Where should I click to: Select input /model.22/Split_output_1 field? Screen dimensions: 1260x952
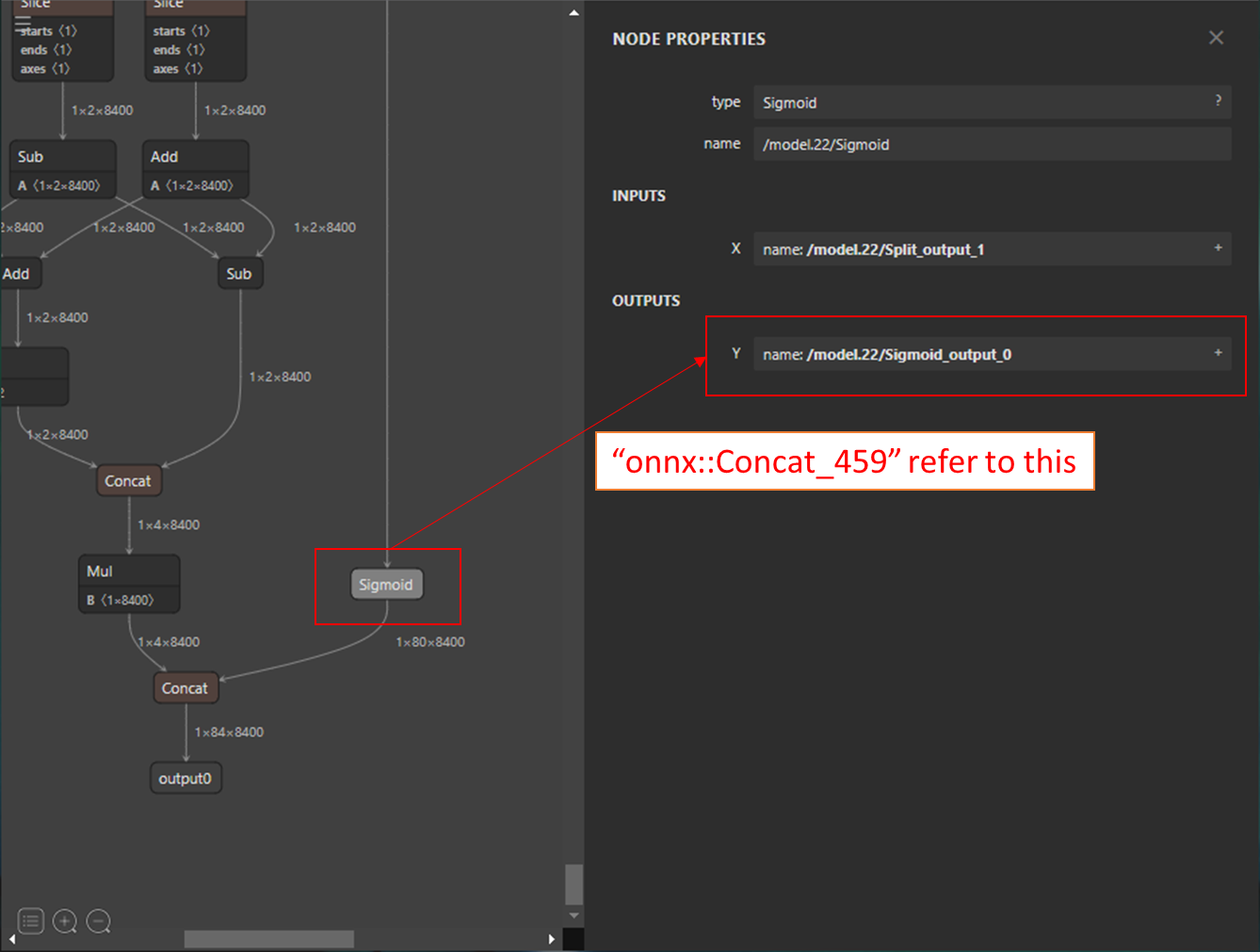(x=992, y=249)
